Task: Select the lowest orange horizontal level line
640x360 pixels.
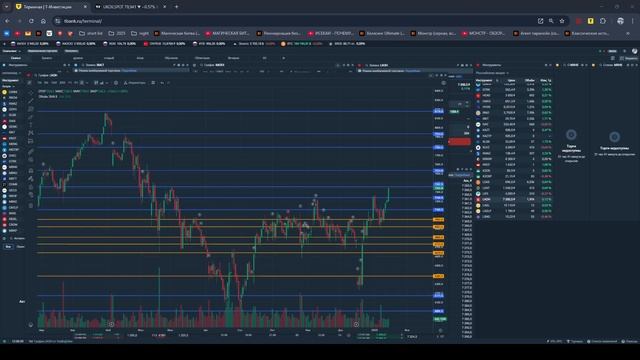Action: point(235,276)
